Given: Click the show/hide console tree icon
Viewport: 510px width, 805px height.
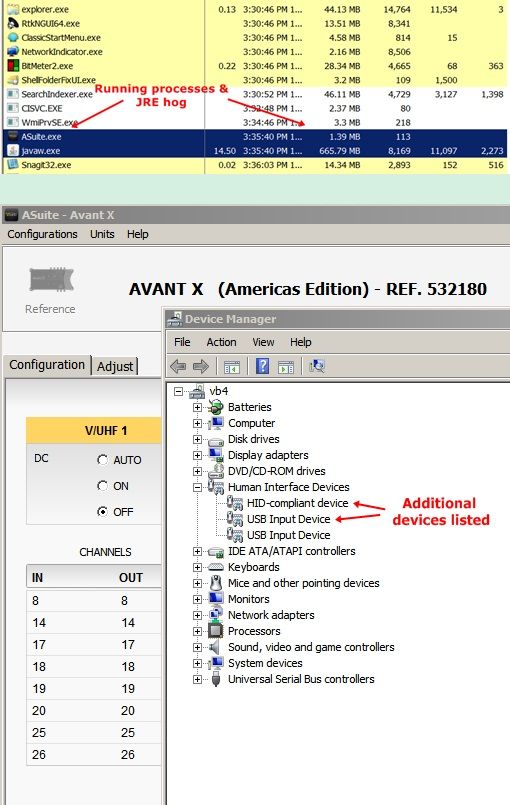Looking at the screenshot, I should point(232,367).
